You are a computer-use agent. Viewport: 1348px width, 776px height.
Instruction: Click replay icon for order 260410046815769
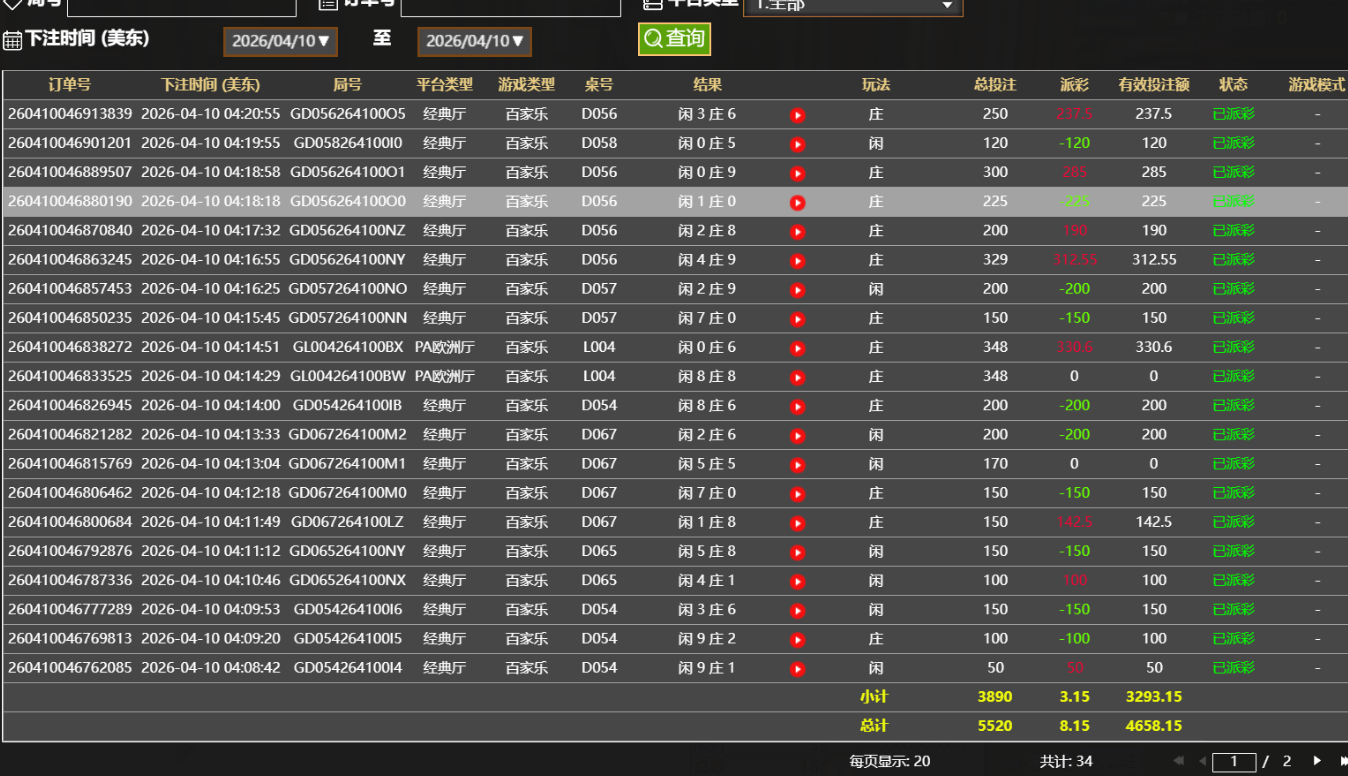[x=797, y=465]
